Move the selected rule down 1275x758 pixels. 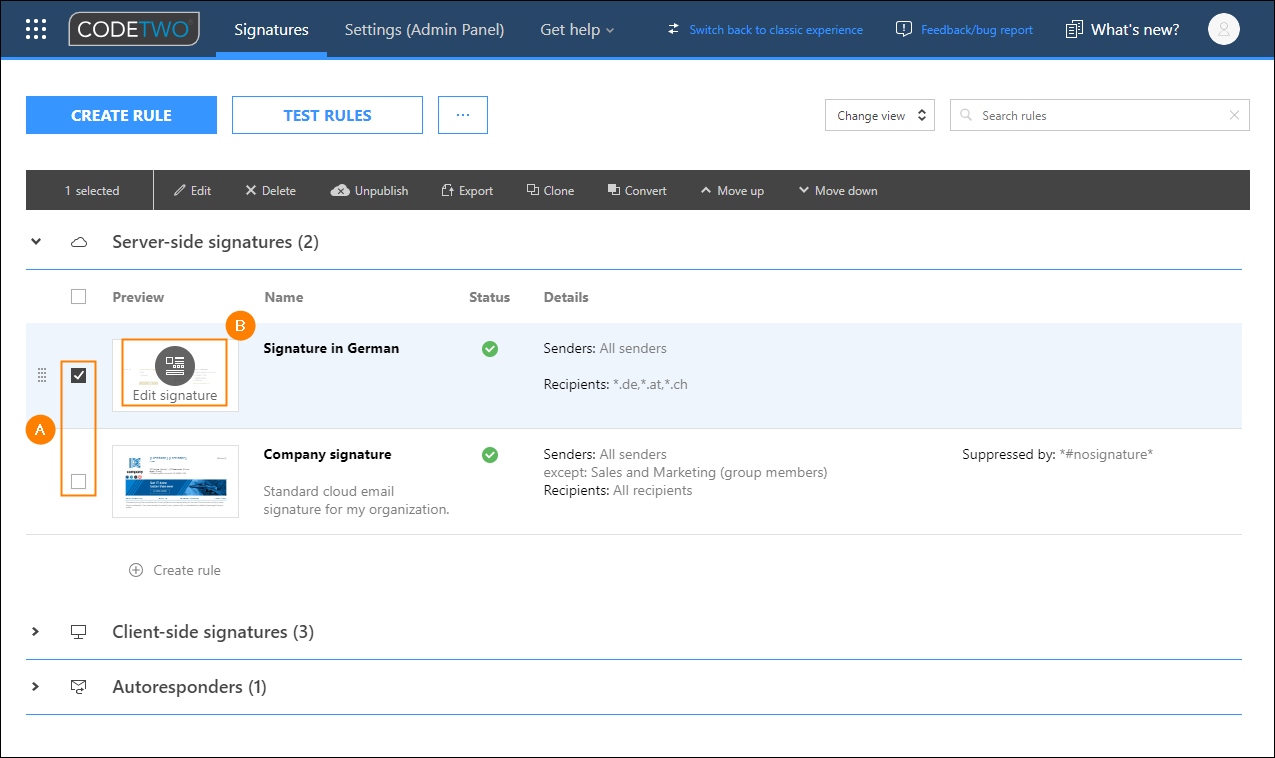click(x=838, y=190)
